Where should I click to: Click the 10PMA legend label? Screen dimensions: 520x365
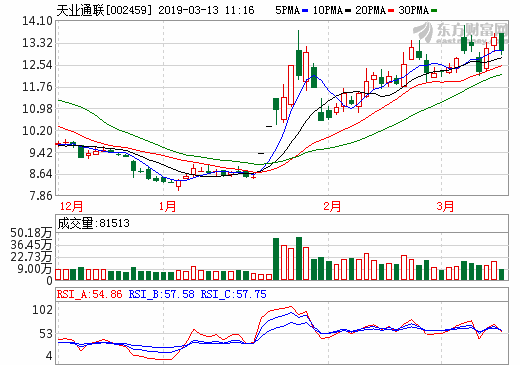(x=328, y=11)
